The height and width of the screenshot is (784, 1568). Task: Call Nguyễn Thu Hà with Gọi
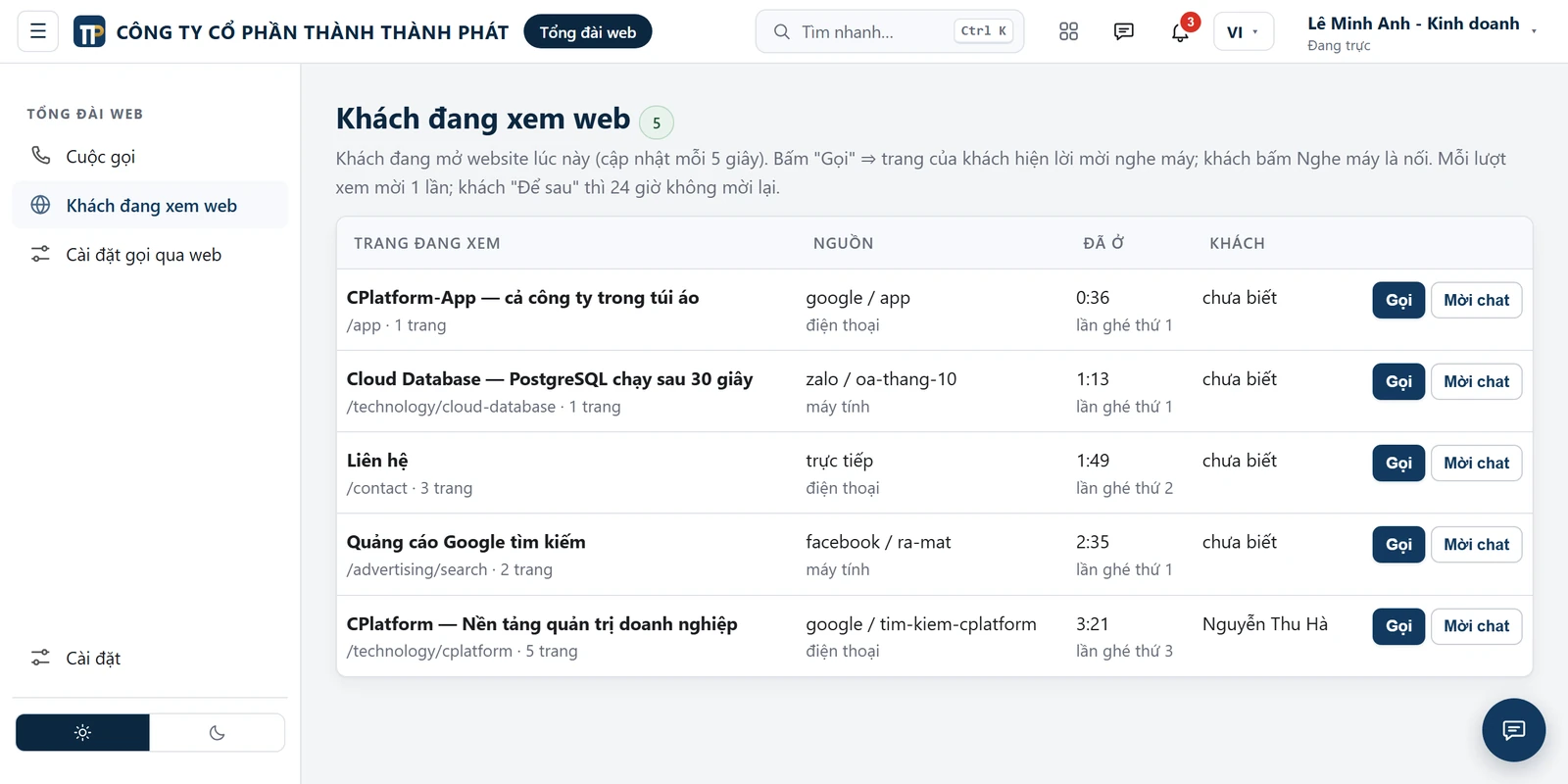pyautogui.click(x=1398, y=625)
